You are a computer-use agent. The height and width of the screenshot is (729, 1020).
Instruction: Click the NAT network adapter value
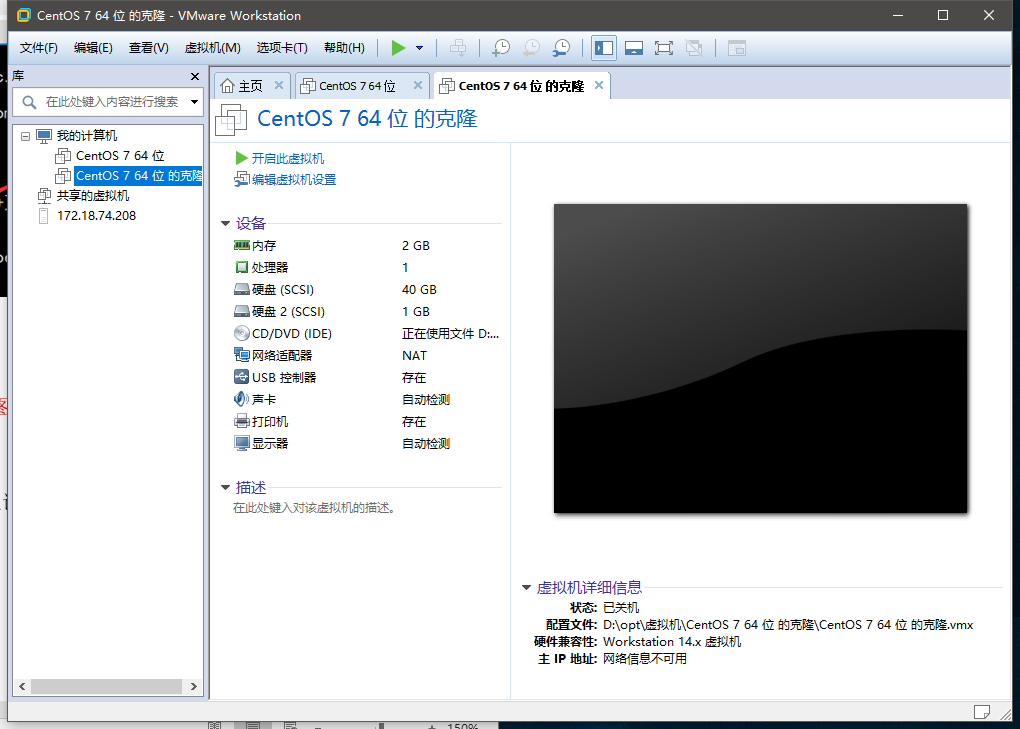click(414, 356)
